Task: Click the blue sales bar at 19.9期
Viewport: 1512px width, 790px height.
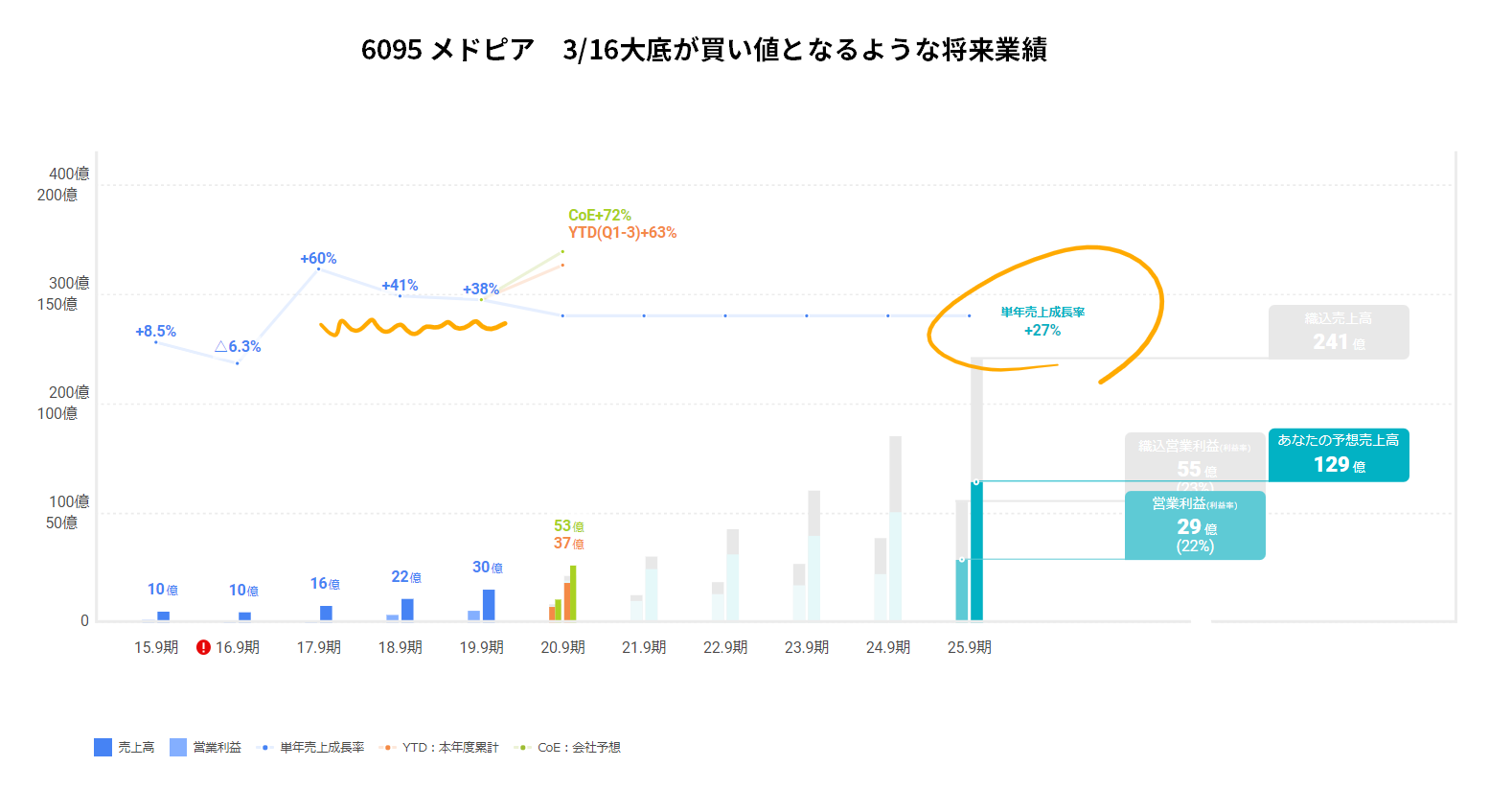Action: point(489,605)
